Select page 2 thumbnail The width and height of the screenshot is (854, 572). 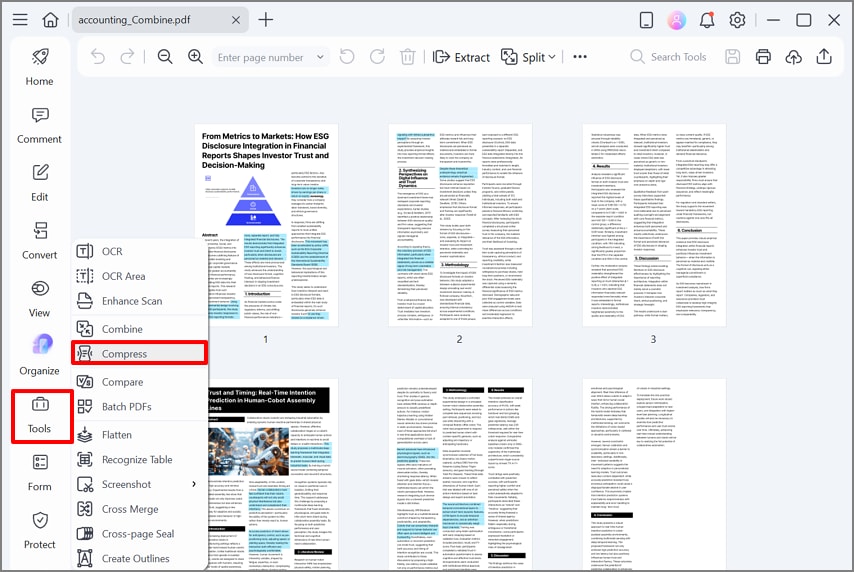(460, 225)
